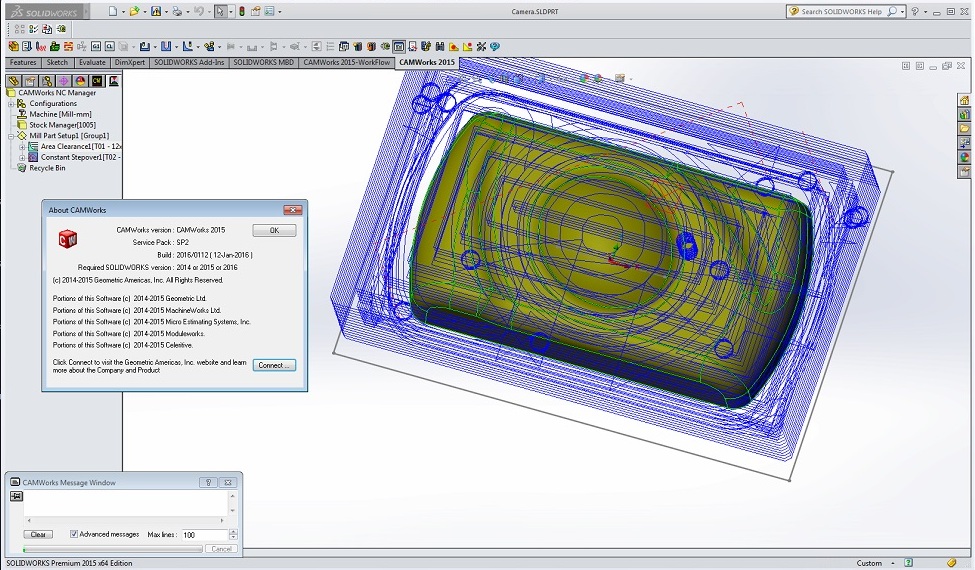Open the dropdown arrow next to New document
975x570 pixels.
point(123,11)
